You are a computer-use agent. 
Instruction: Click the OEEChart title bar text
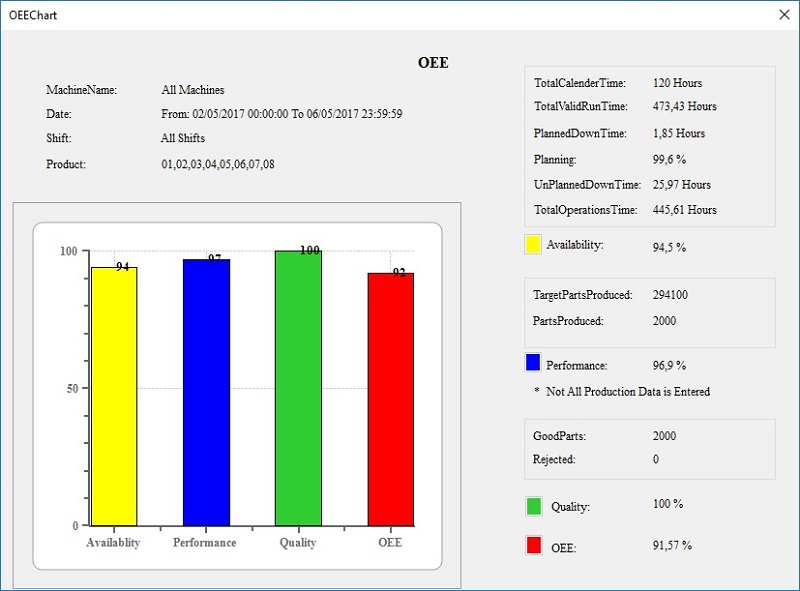33,15
